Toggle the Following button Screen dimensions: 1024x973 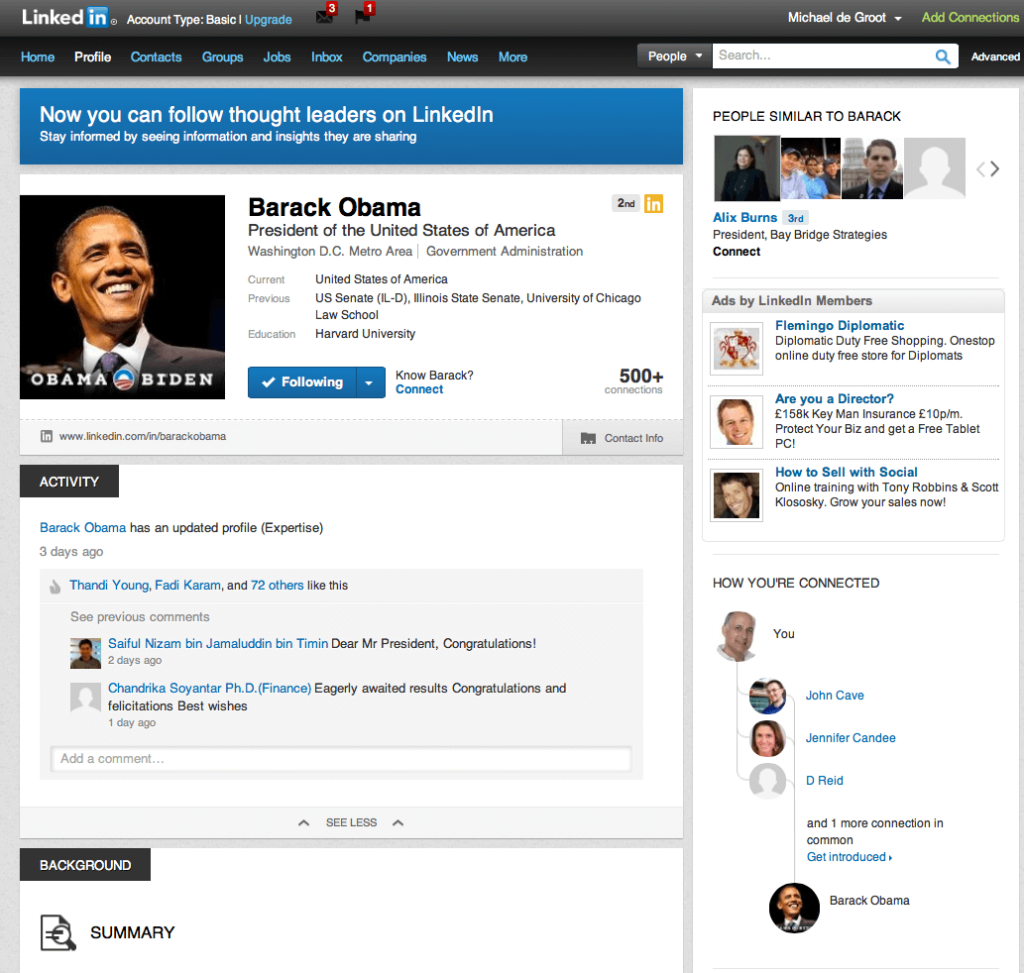pos(302,383)
